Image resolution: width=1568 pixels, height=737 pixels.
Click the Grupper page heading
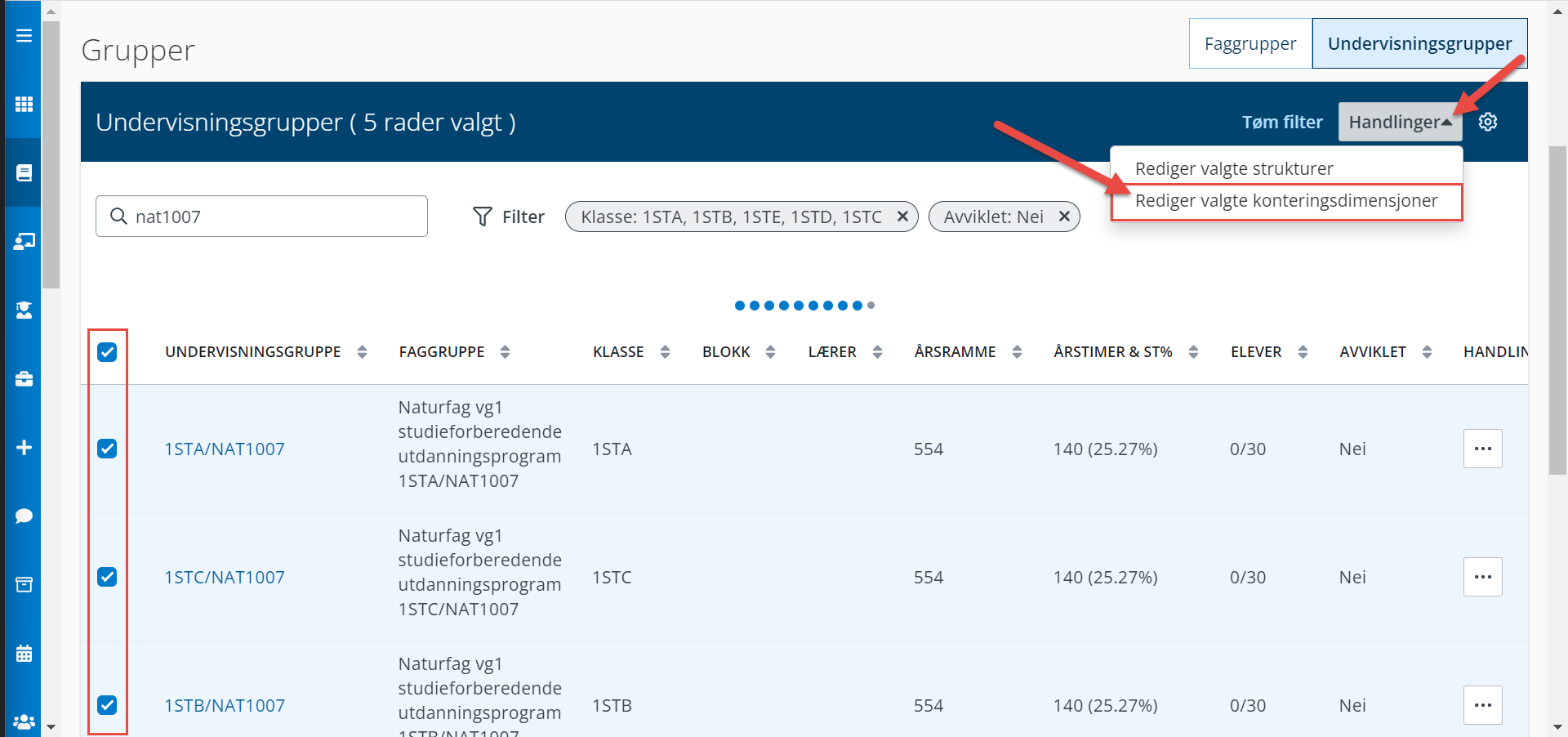[x=138, y=51]
